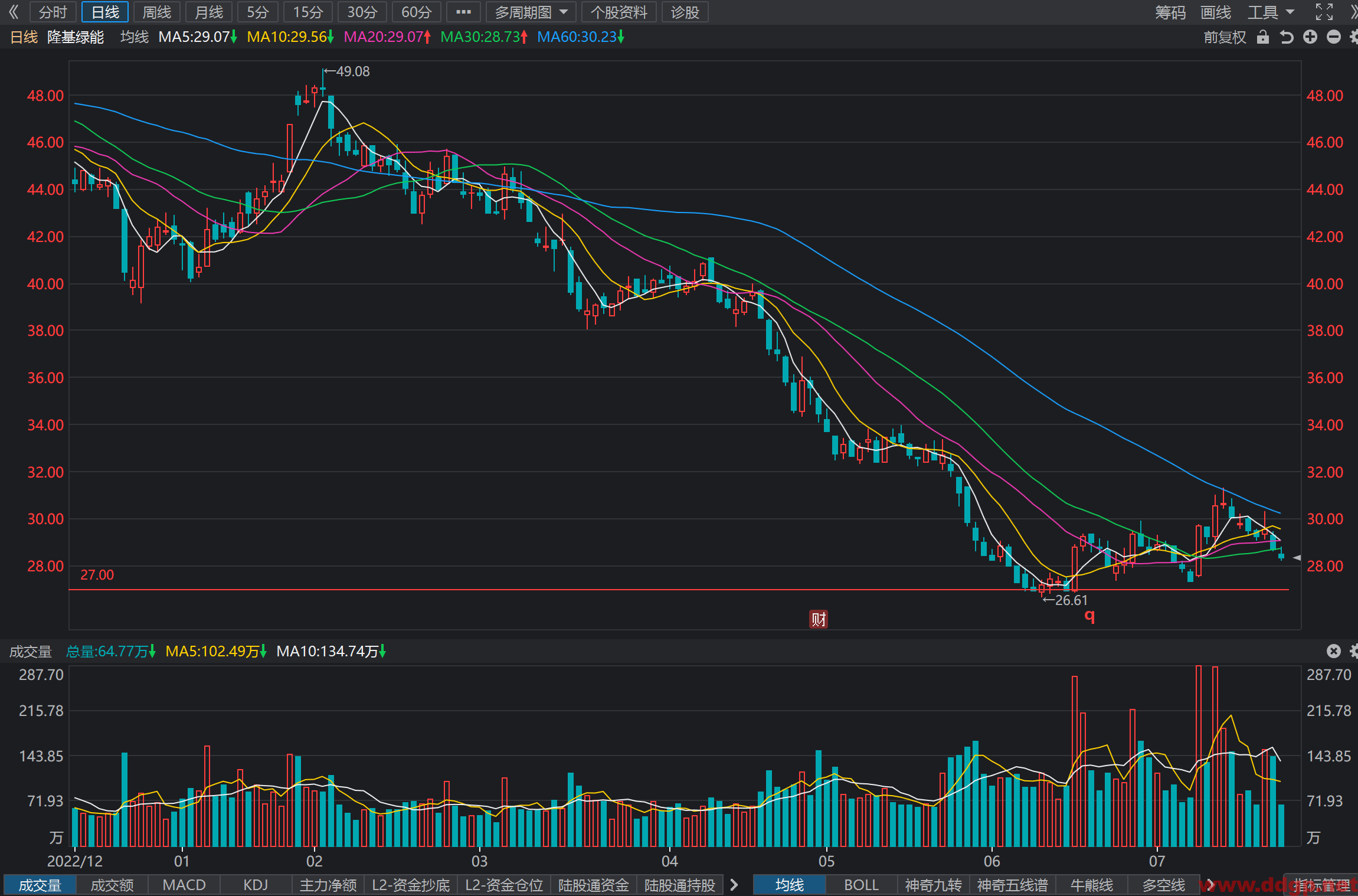Click the fullscreen expand arrows icon

pyautogui.click(x=1324, y=12)
